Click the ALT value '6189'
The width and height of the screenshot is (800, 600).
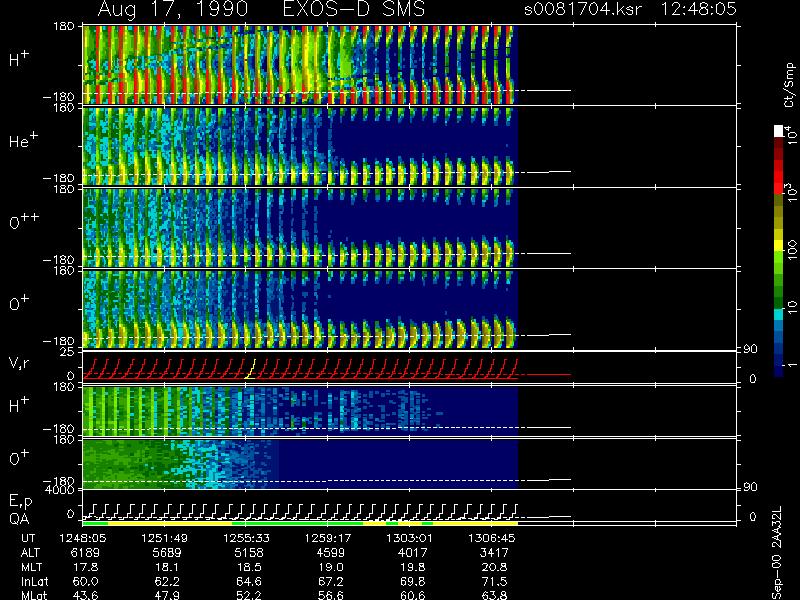(85, 553)
